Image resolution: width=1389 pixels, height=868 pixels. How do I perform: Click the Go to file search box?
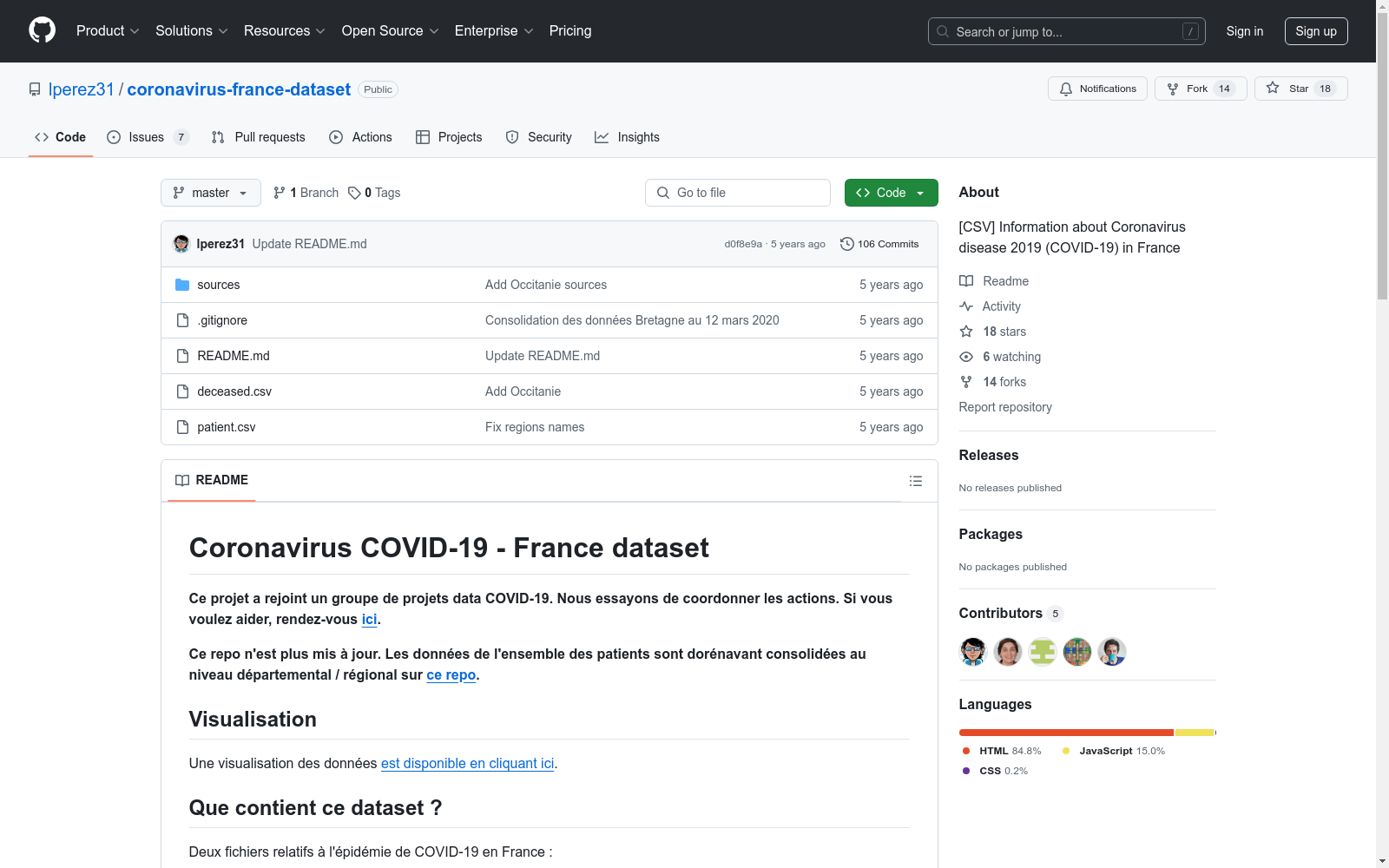tap(738, 193)
